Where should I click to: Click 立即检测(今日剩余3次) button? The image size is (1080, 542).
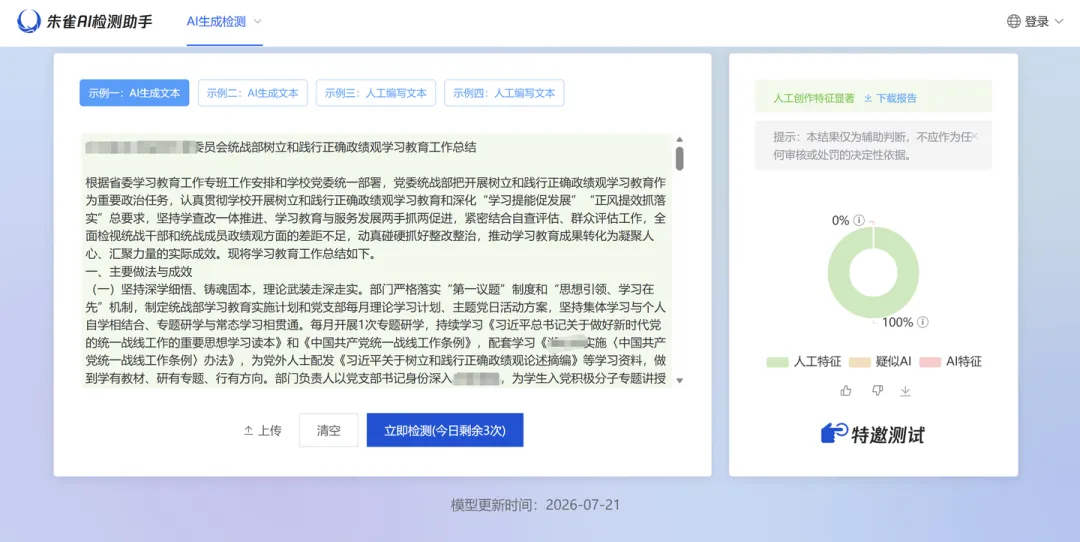445,430
